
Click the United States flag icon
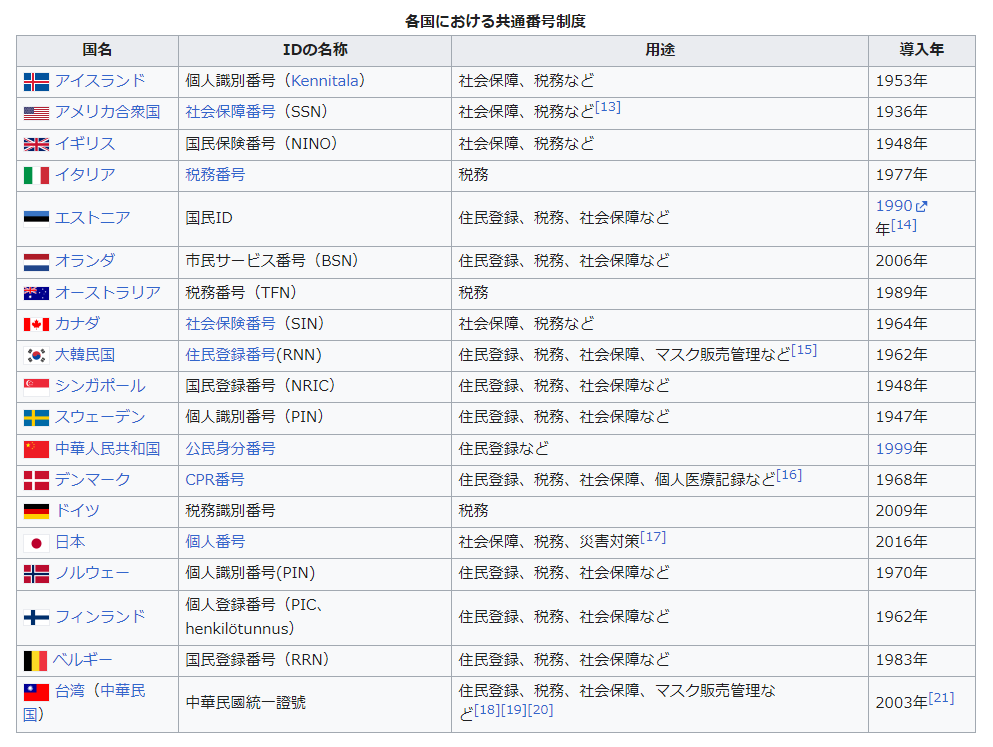tap(36, 113)
